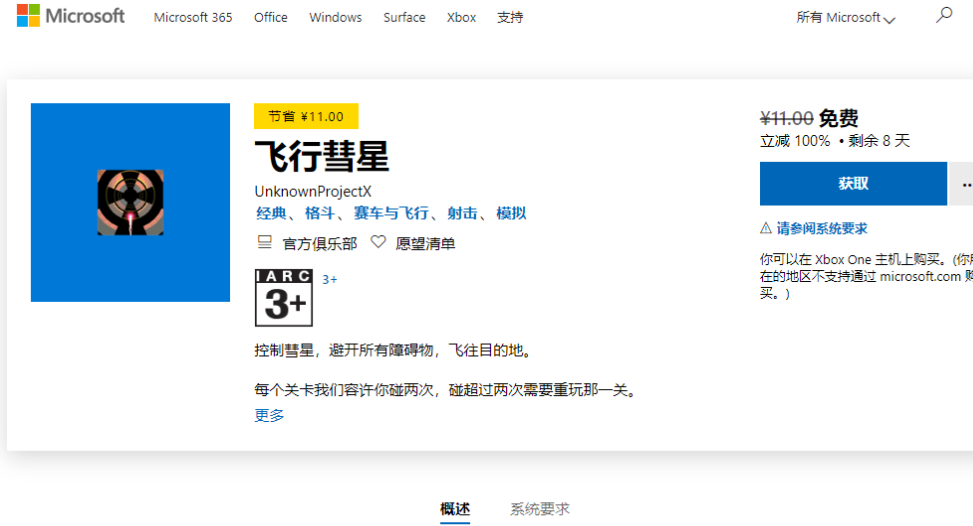
Task: Open Xbox in top navigation
Action: pos(461,17)
